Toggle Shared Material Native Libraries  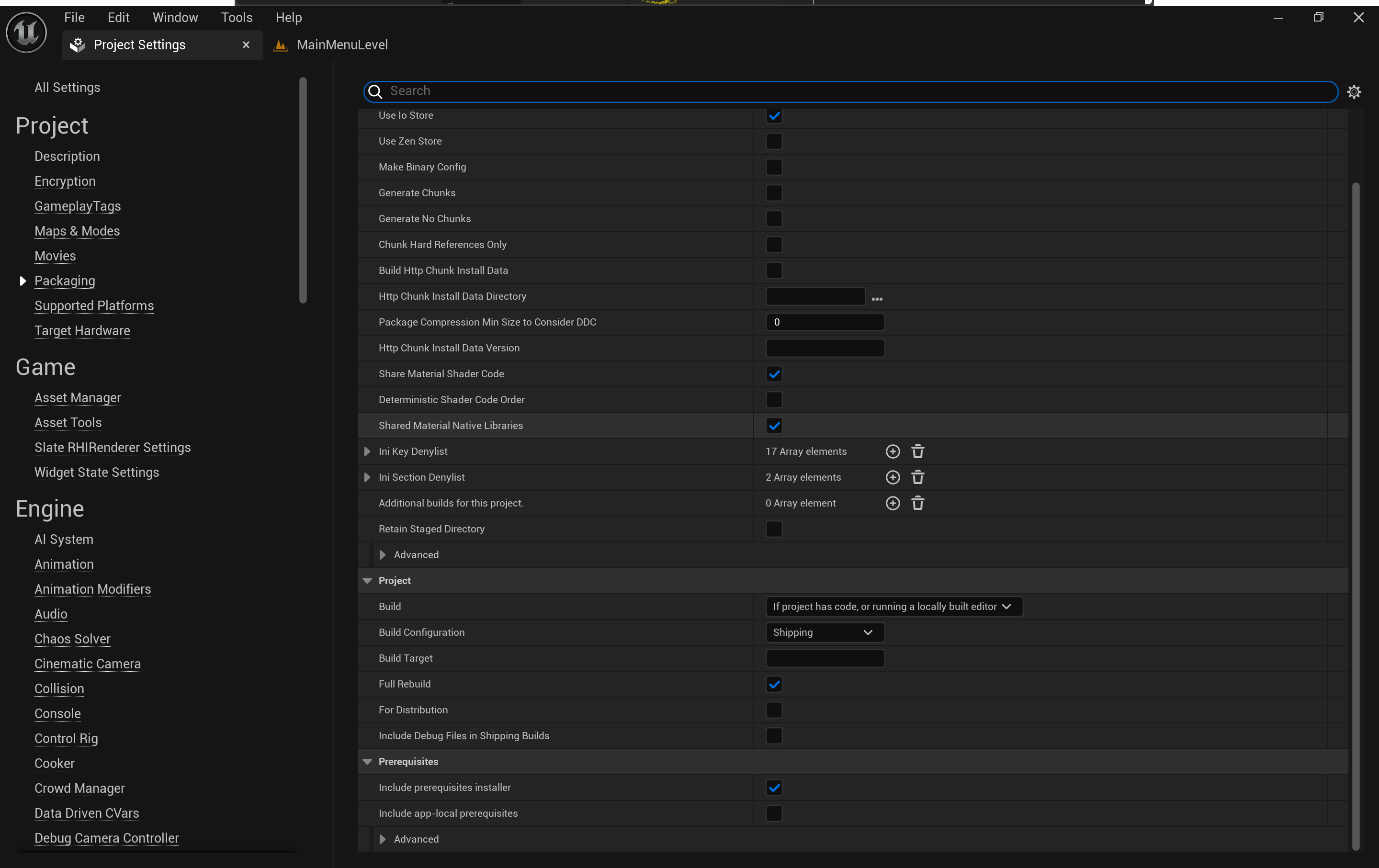coord(774,426)
